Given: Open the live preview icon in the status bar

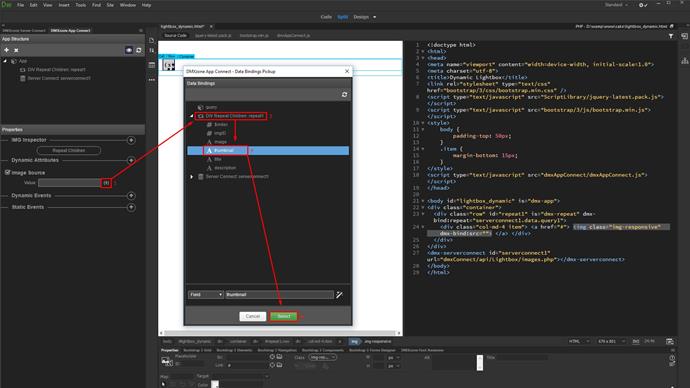Looking at the screenshot, I should pyautogui.click(x=669, y=341).
